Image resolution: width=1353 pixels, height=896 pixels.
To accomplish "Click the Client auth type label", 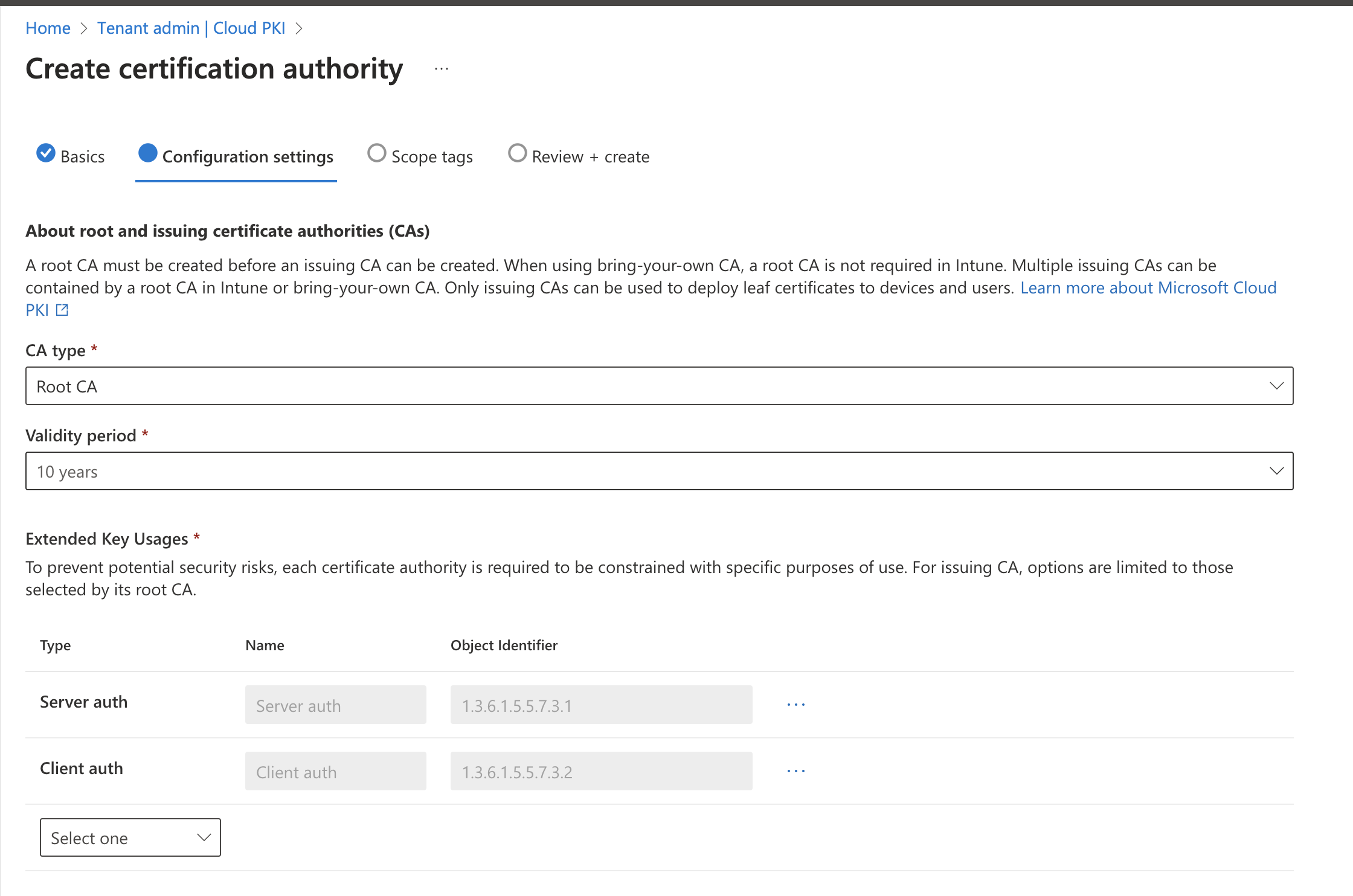I will pos(82,768).
